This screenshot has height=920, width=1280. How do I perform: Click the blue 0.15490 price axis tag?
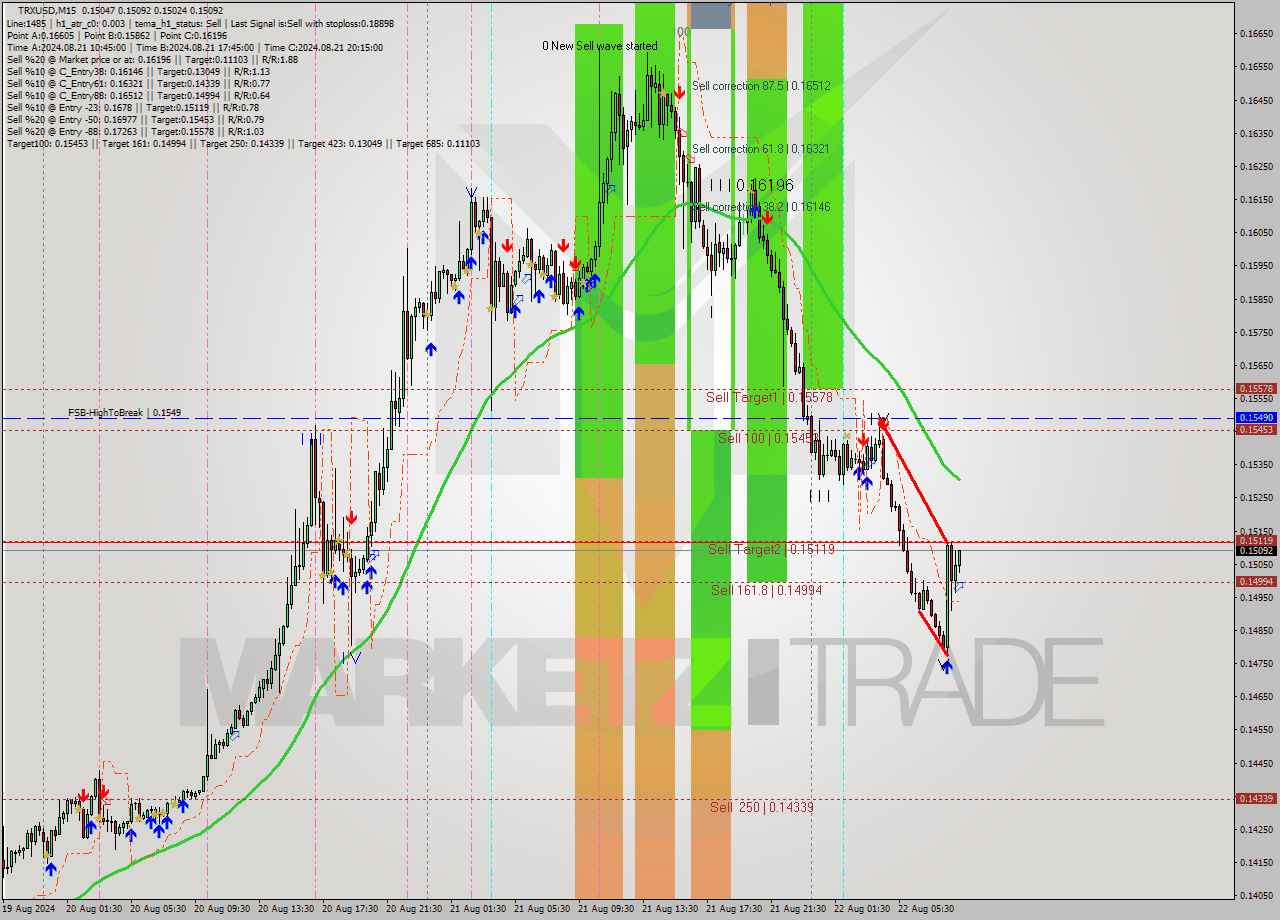click(x=1256, y=417)
